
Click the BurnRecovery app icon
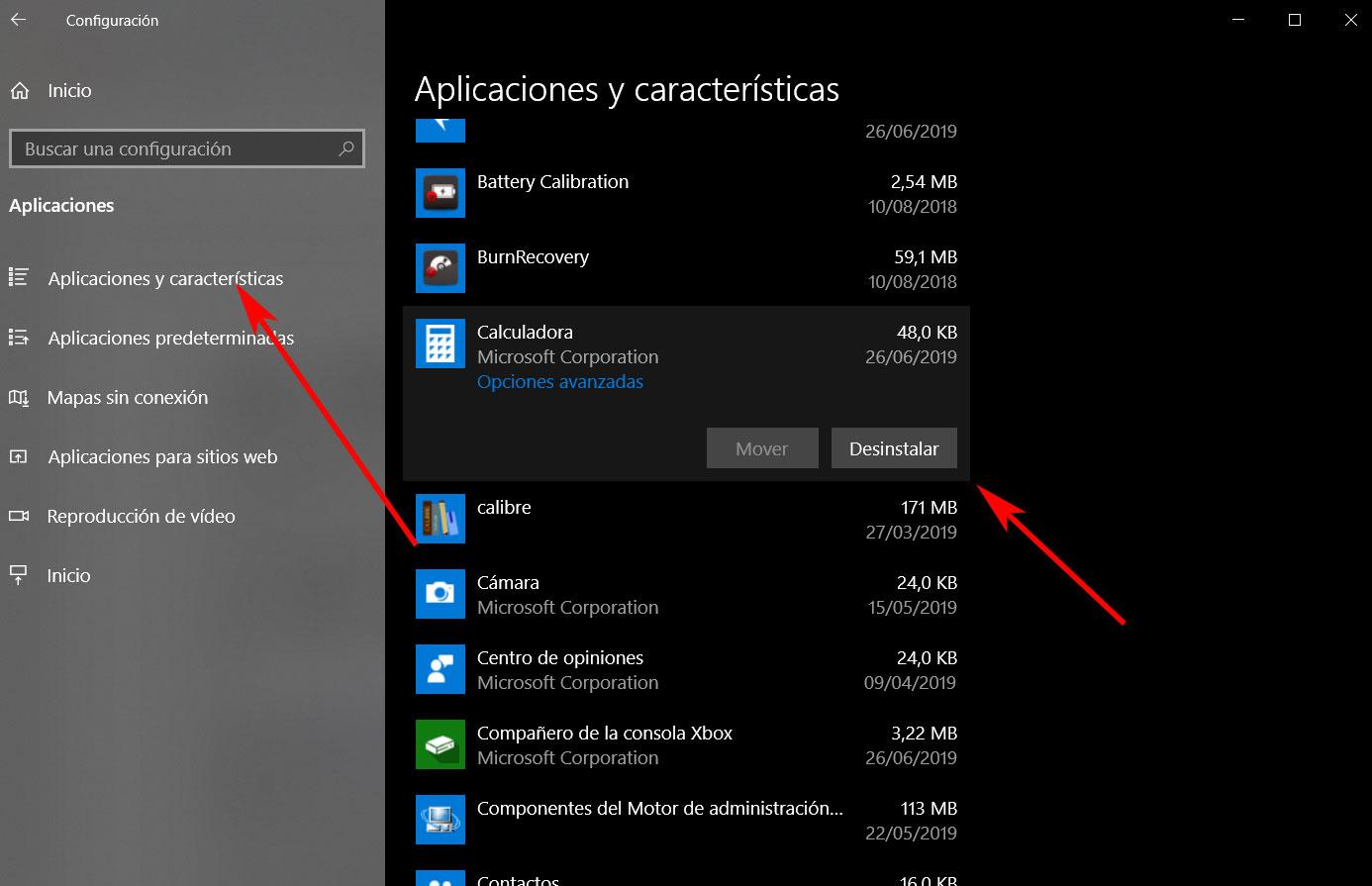coord(441,268)
